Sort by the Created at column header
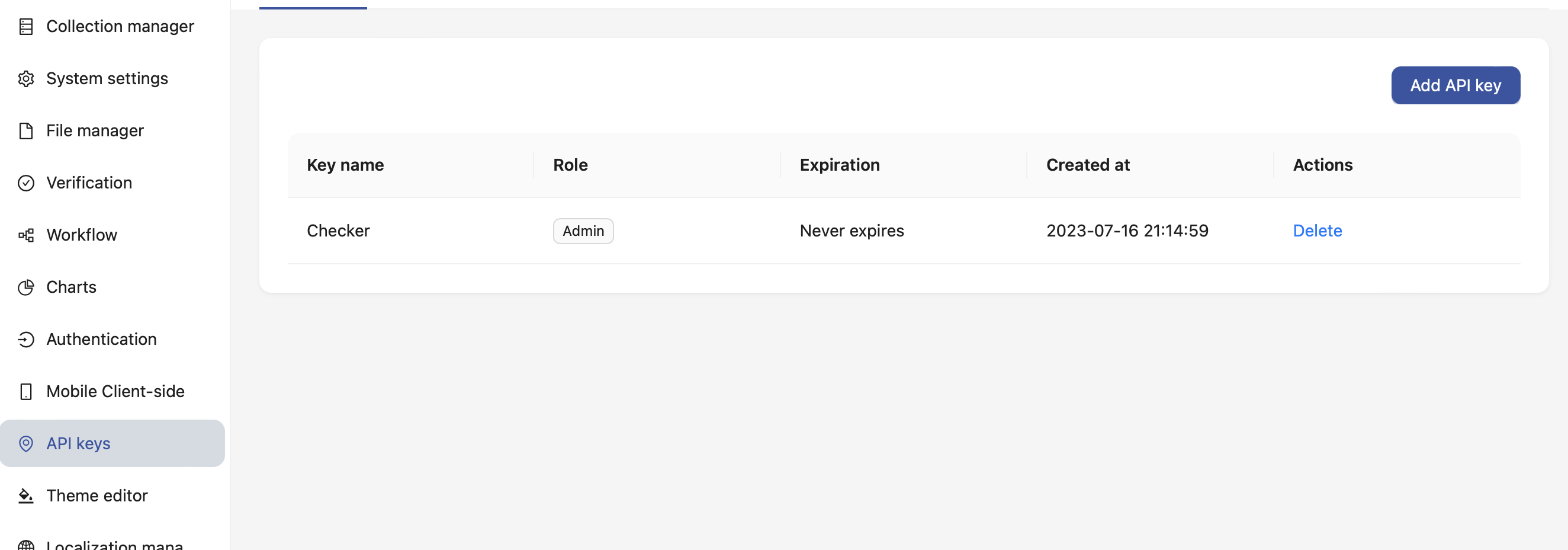Image resolution: width=1568 pixels, height=550 pixels. pyautogui.click(x=1087, y=164)
